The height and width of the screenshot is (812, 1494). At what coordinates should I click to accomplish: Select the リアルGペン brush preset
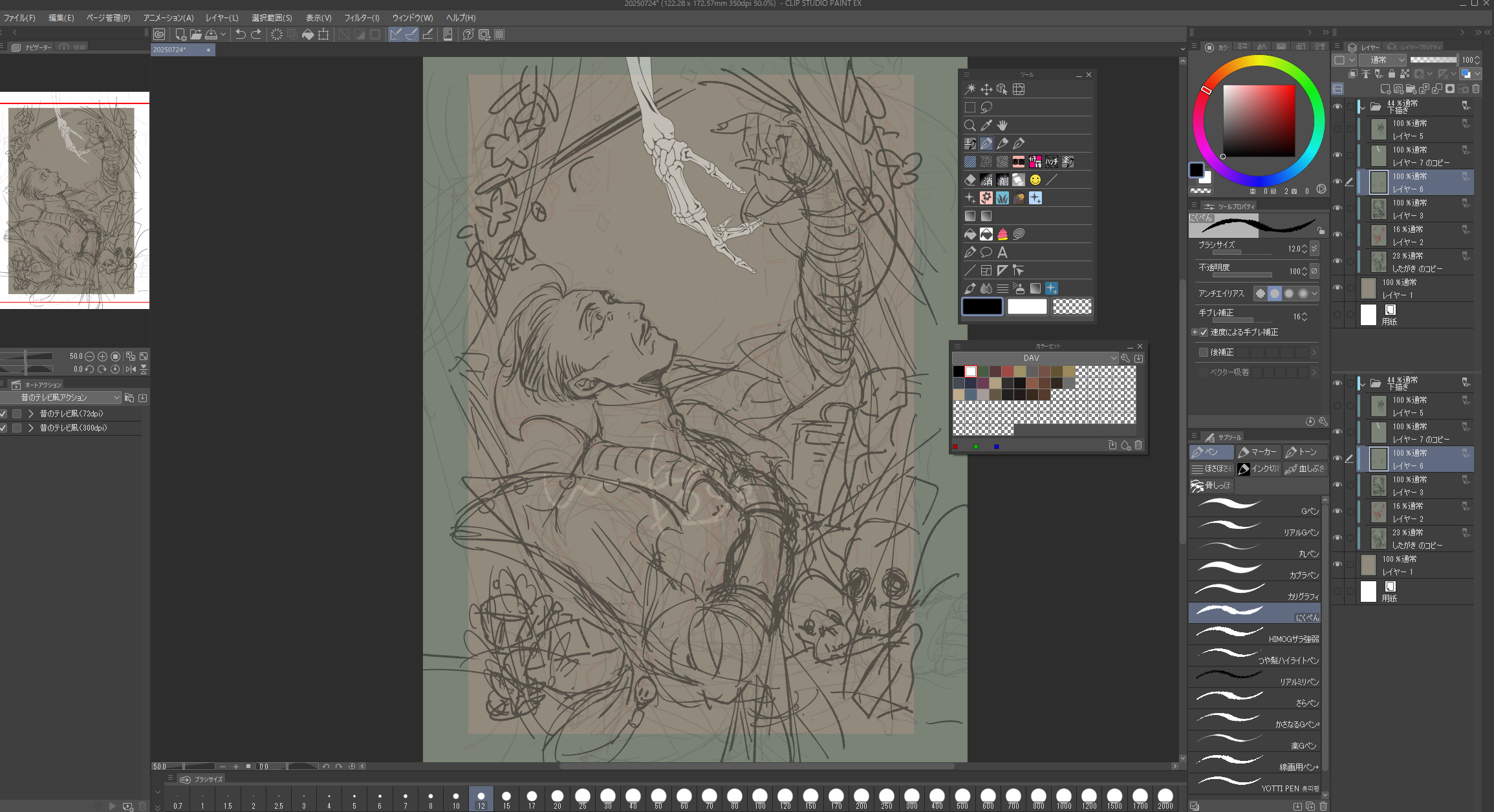(x=1255, y=528)
